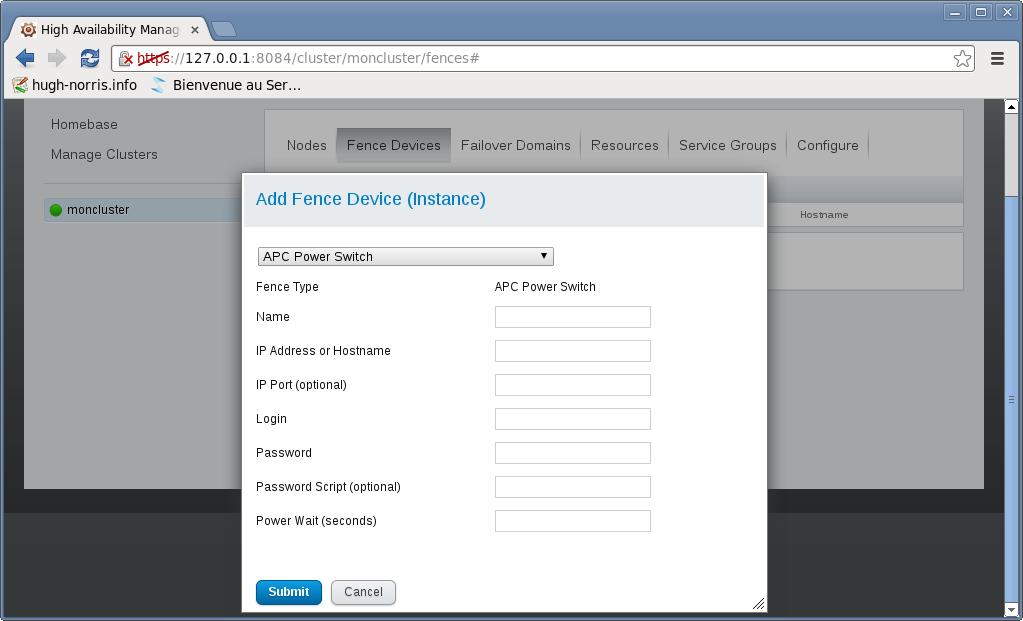
Task: Open the hugh-norris.info bookmark
Action: (x=75, y=85)
